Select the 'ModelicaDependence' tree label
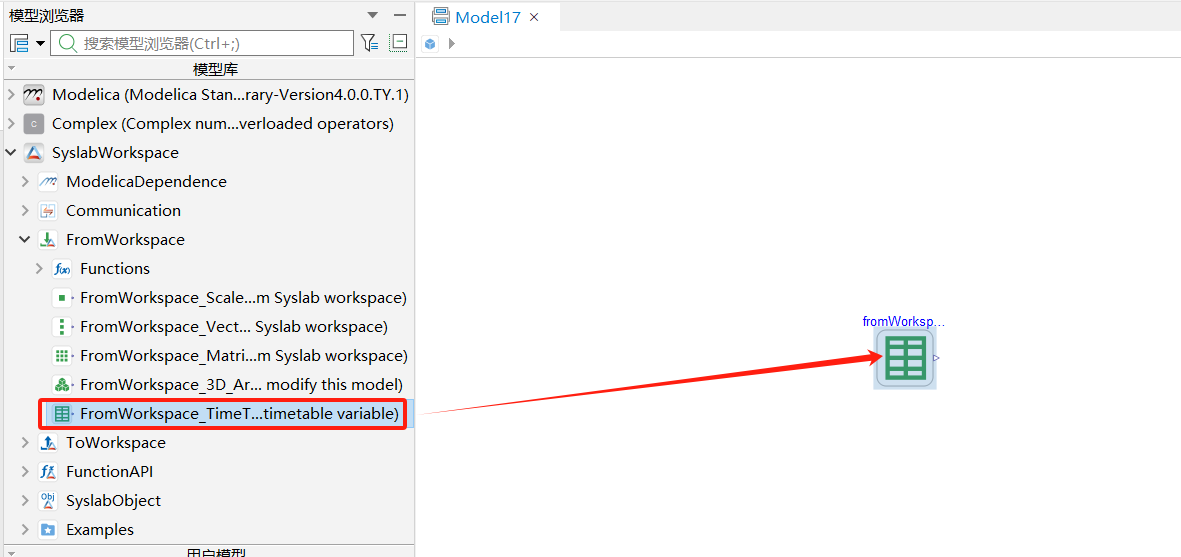 click(x=146, y=181)
